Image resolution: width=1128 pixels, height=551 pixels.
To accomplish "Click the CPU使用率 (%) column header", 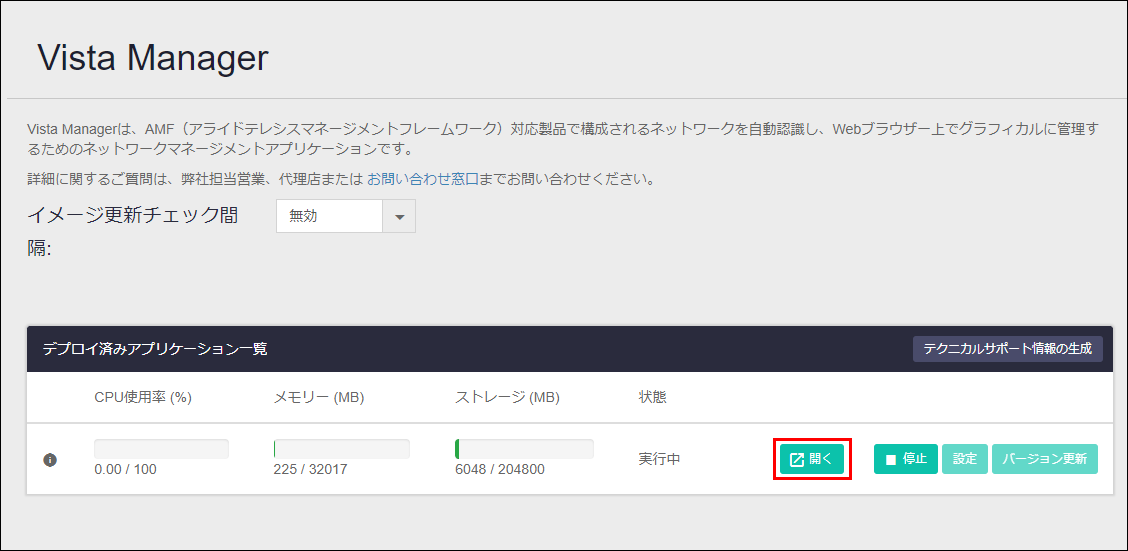I will tap(143, 397).
